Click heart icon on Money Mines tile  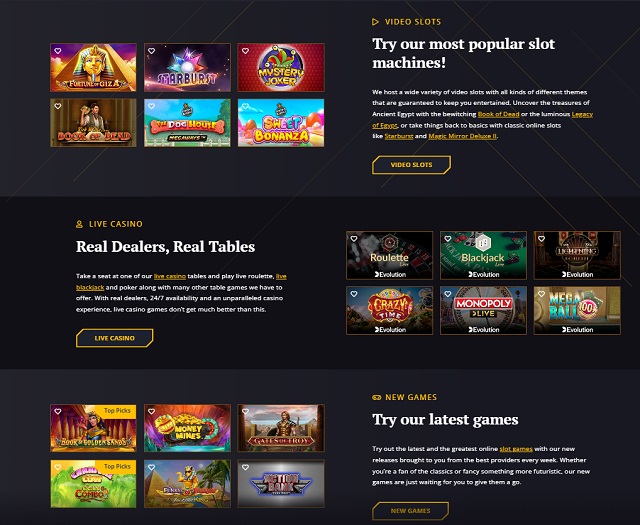click(151, 412)
